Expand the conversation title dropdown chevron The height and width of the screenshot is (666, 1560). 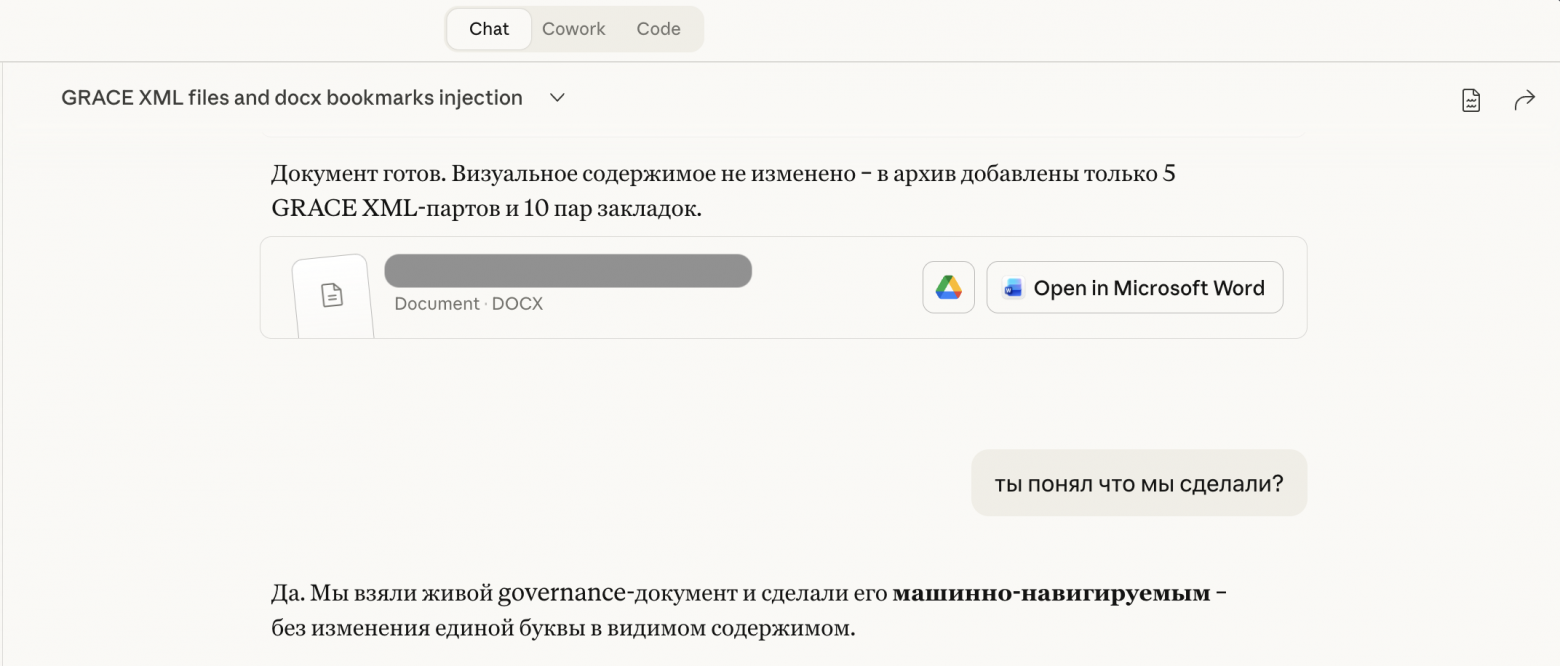point(557,97)
